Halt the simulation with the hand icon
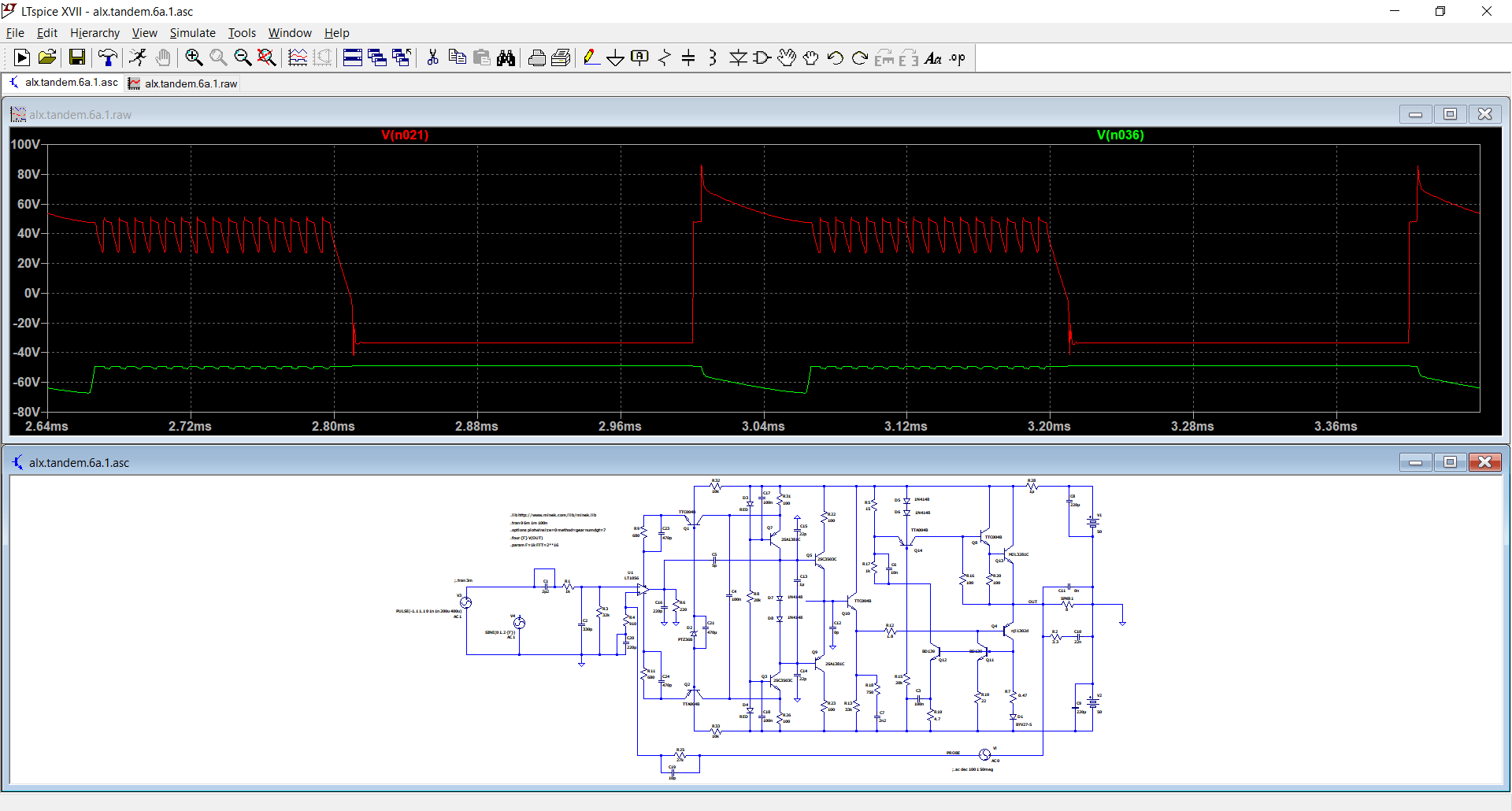Screen dimensions: 1512x811 (x=162, y=57)
